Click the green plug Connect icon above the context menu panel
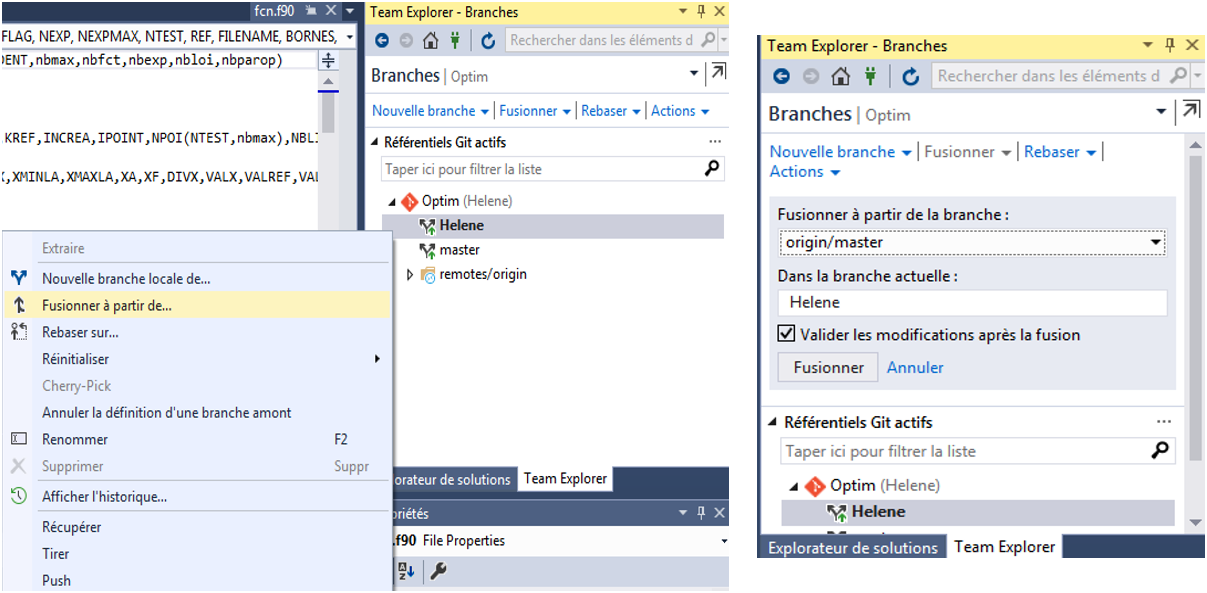The width and height of the screenshot is (1207, 593). click(x=455, y=40)
